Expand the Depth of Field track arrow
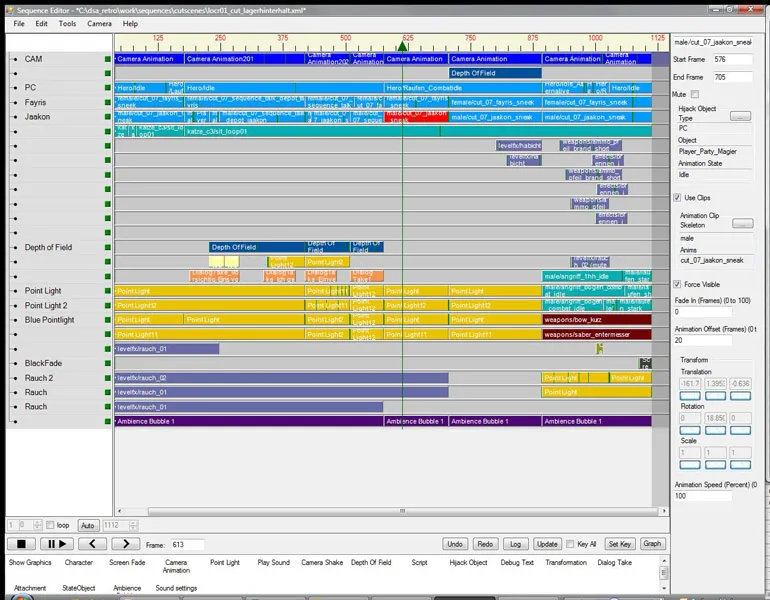The image size is (770, 600). pos(14,248)
